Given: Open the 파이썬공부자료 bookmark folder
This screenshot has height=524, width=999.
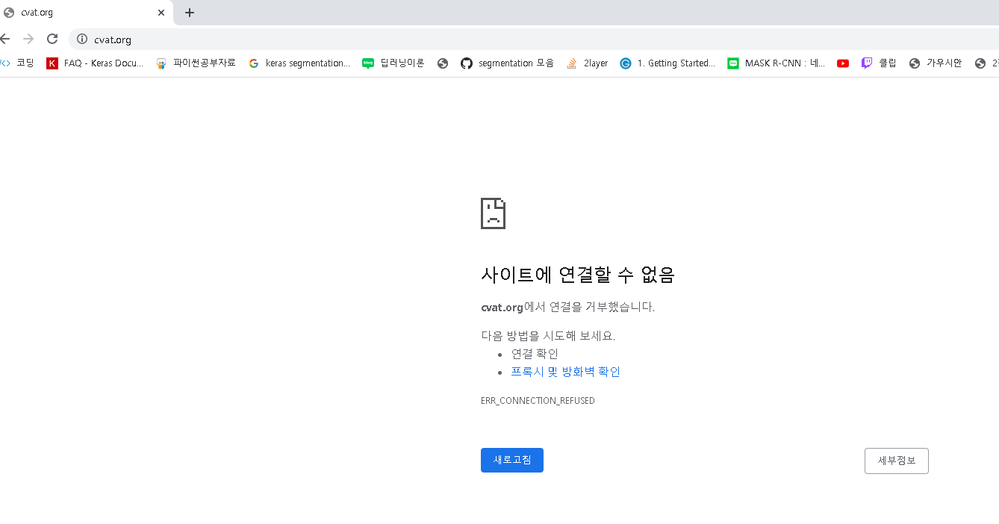Looking at the screenshot, I should pos(196,63).
